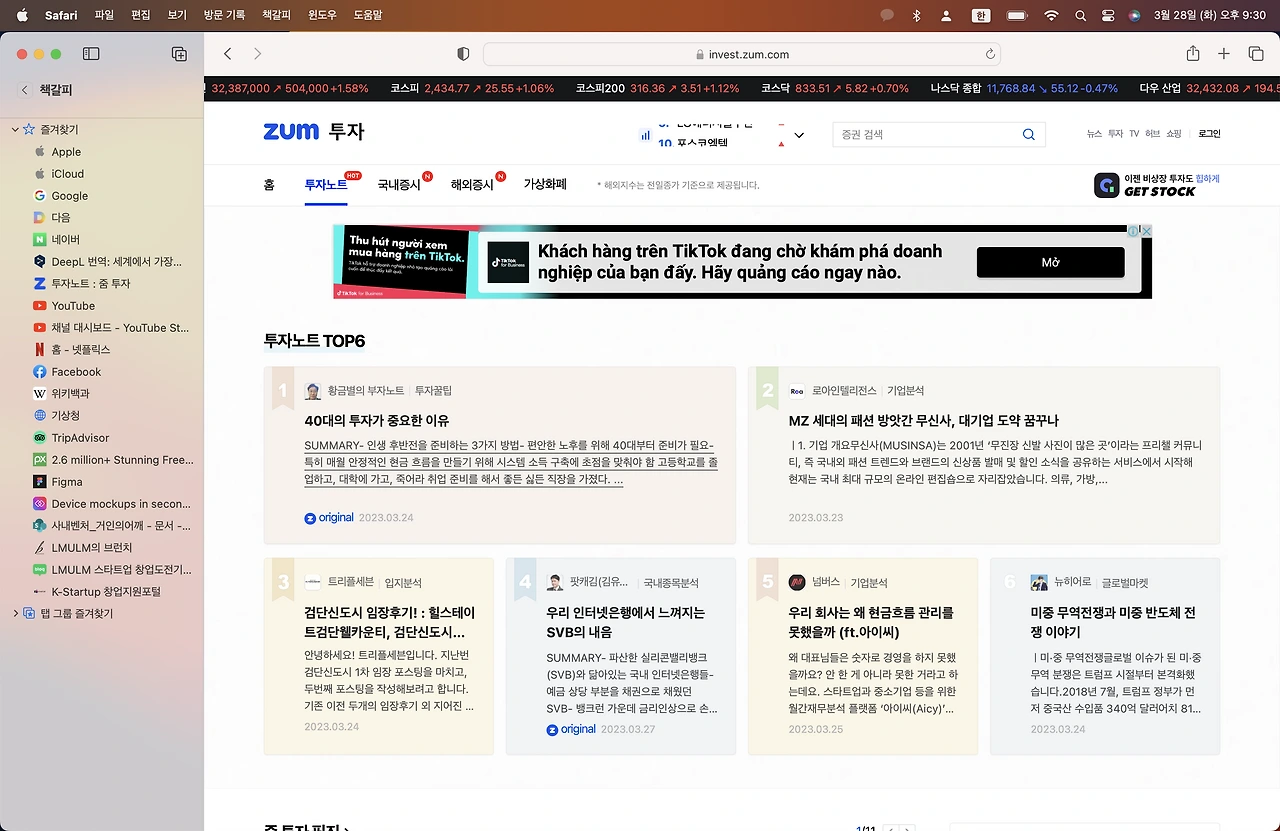Open the Share icon in Safari toolbar
This screenshot has width=1280, height=831.
(x=1193, y=54)
